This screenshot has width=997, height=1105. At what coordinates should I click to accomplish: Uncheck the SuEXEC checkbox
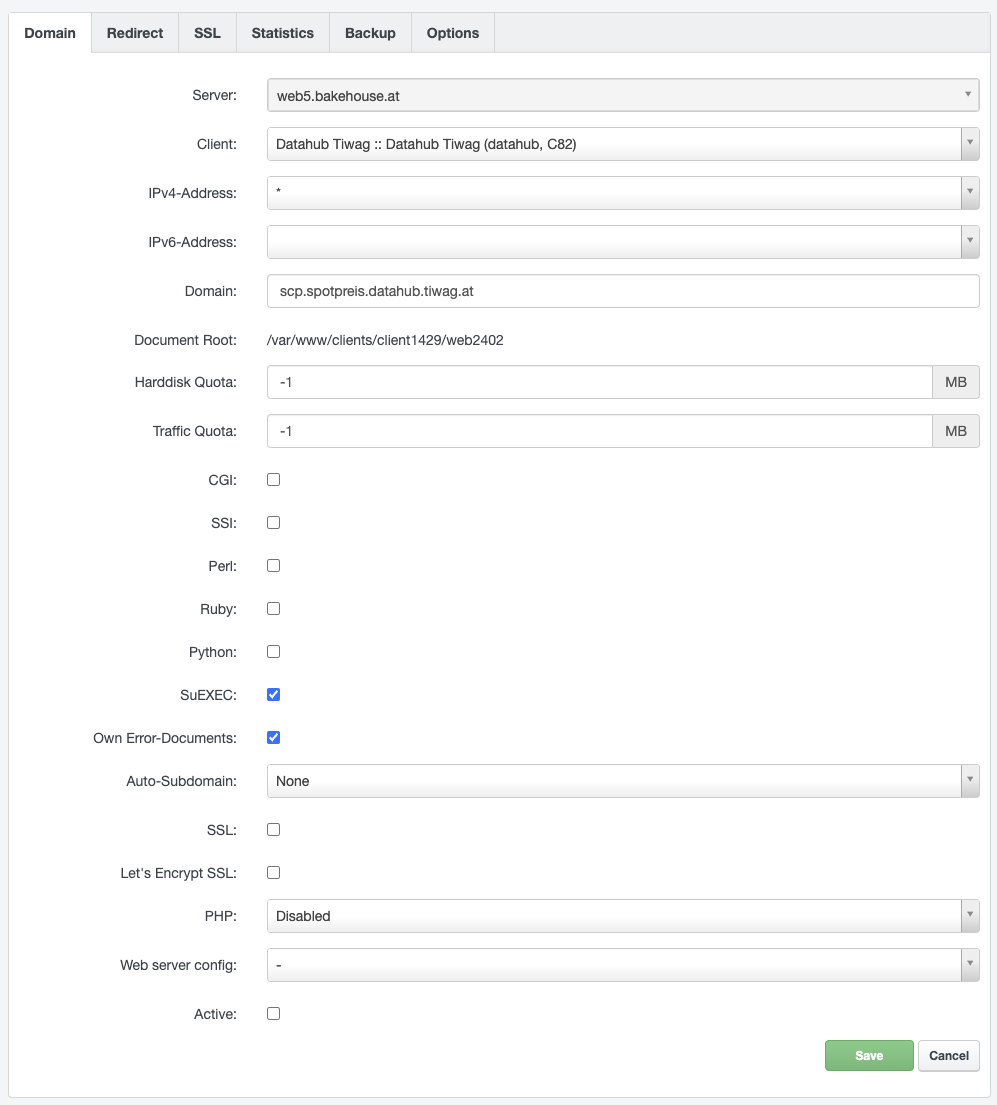274,695
